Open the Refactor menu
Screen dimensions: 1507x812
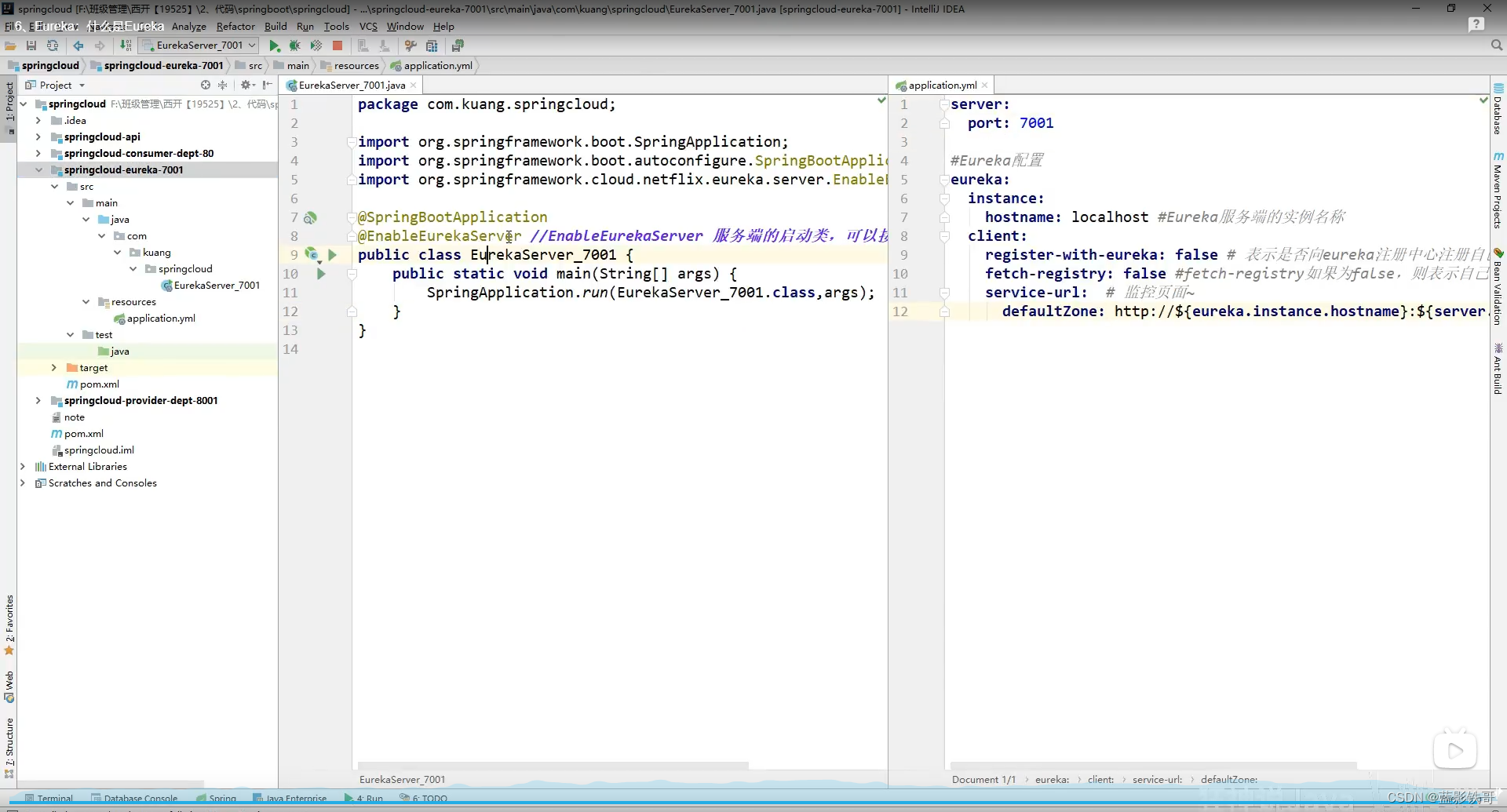(x=235, y=27)
